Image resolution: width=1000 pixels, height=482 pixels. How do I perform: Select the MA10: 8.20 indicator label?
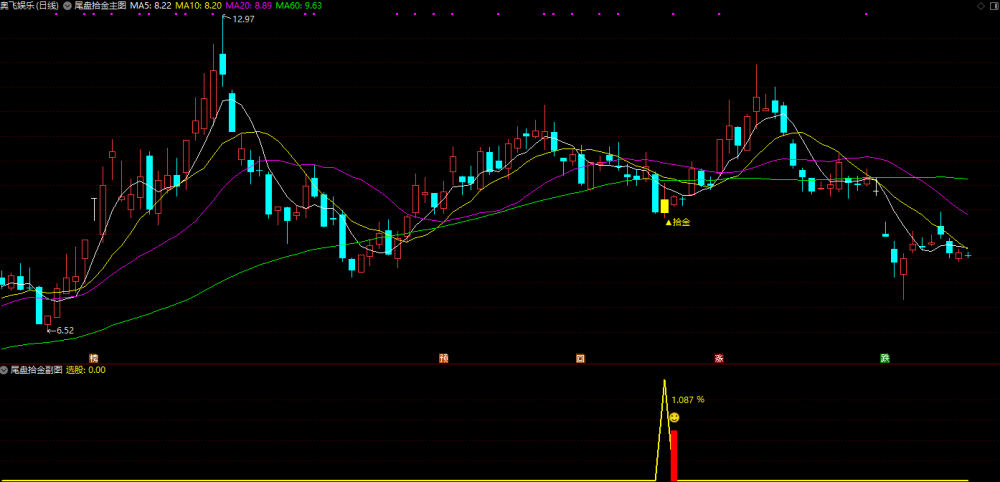tap(197, 5)
